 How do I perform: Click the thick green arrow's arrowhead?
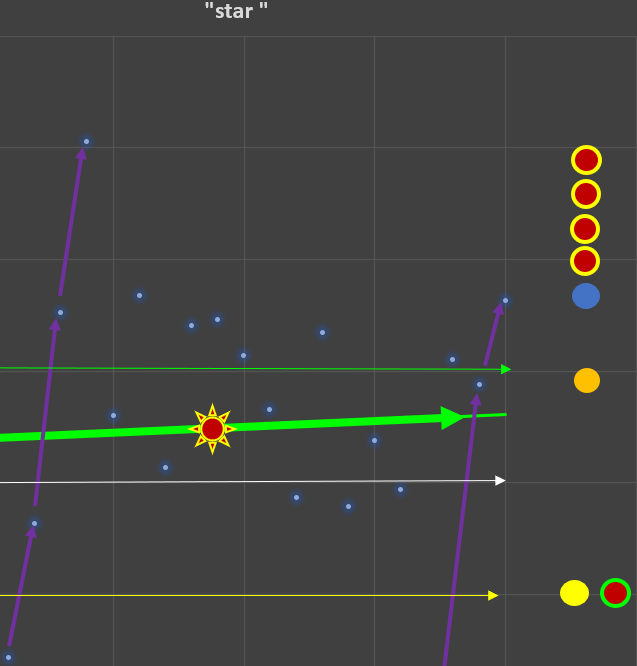452,418
